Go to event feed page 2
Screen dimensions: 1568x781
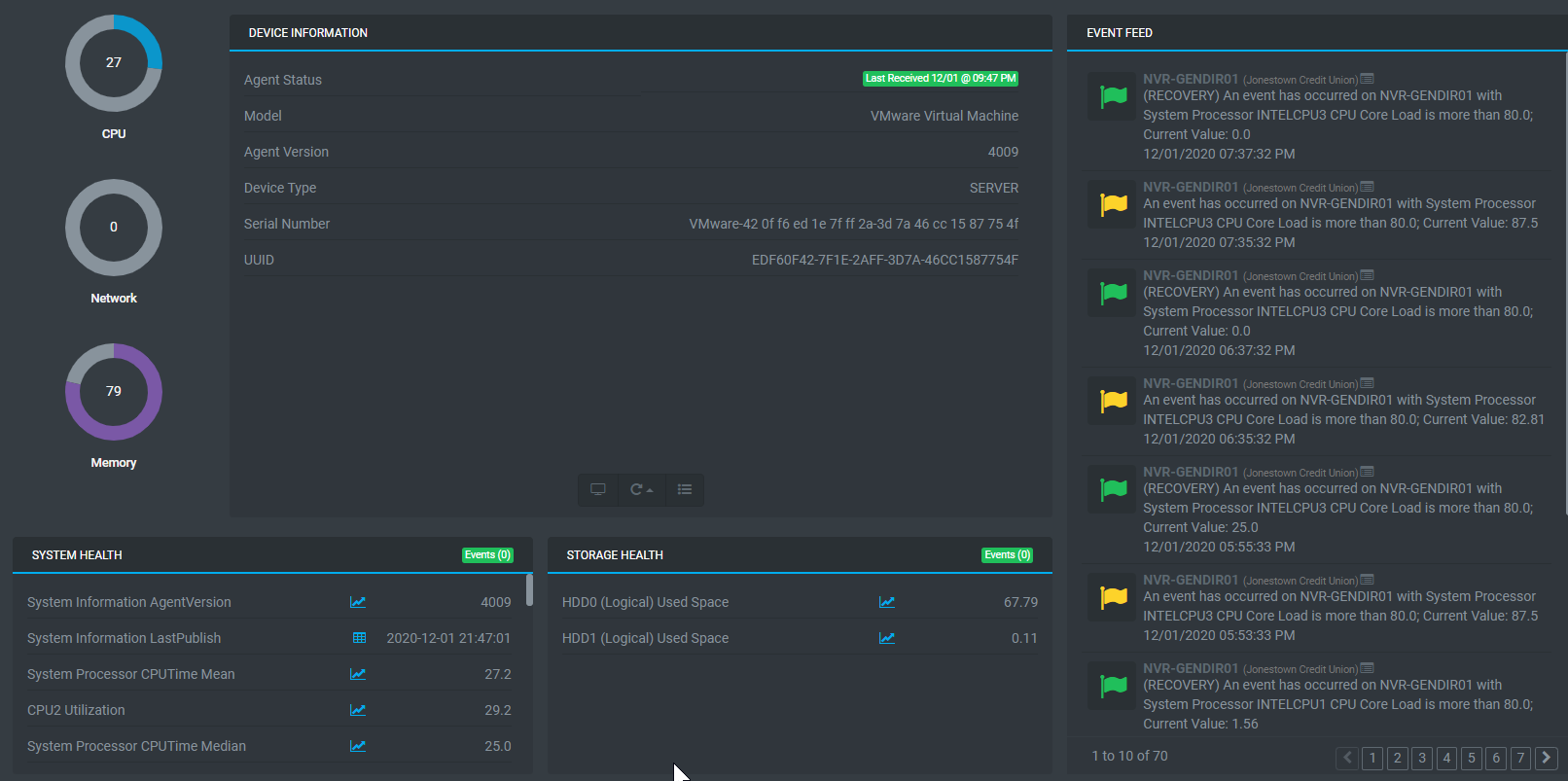1398,758
